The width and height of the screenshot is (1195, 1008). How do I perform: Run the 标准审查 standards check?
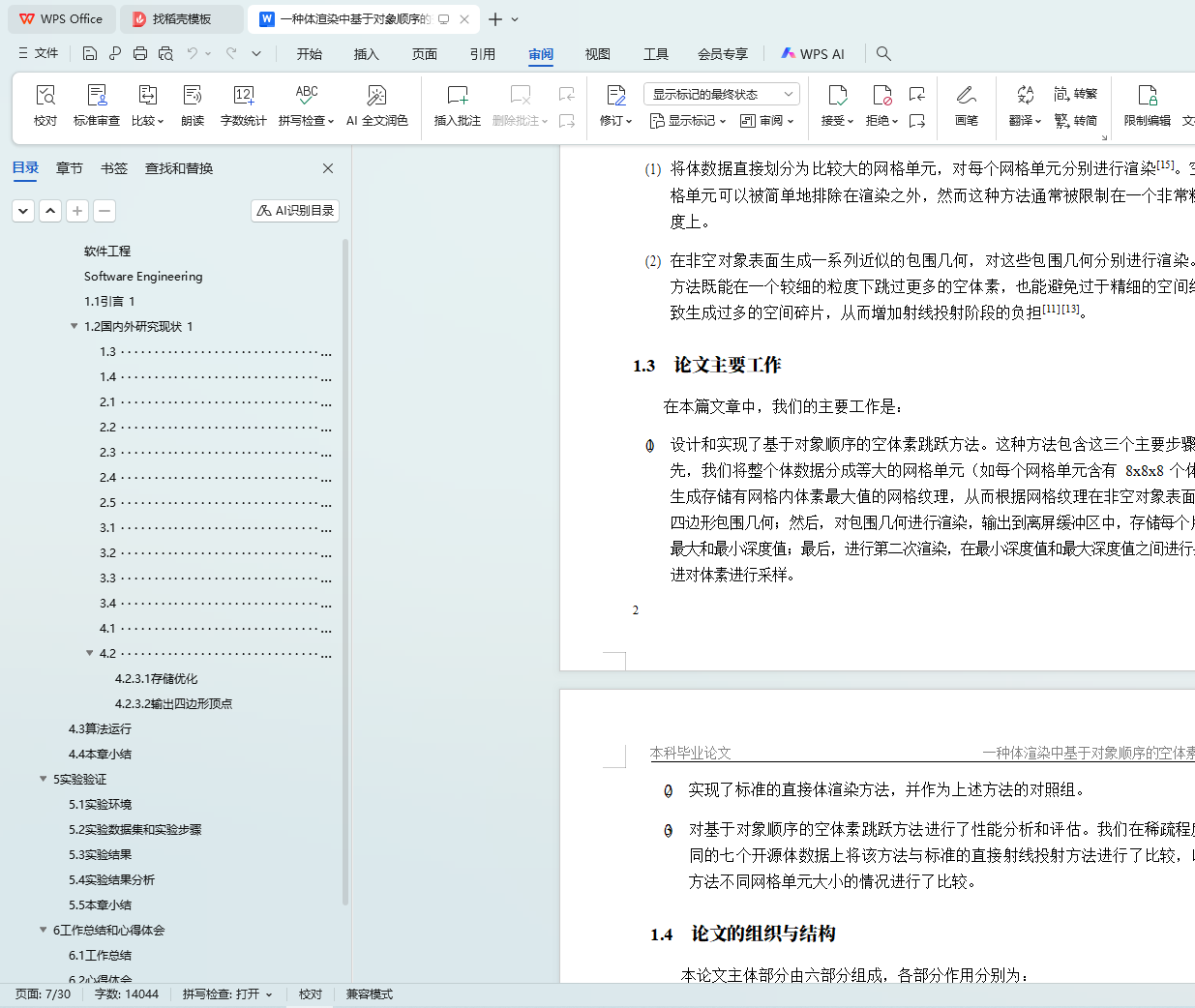coord(97,105)
